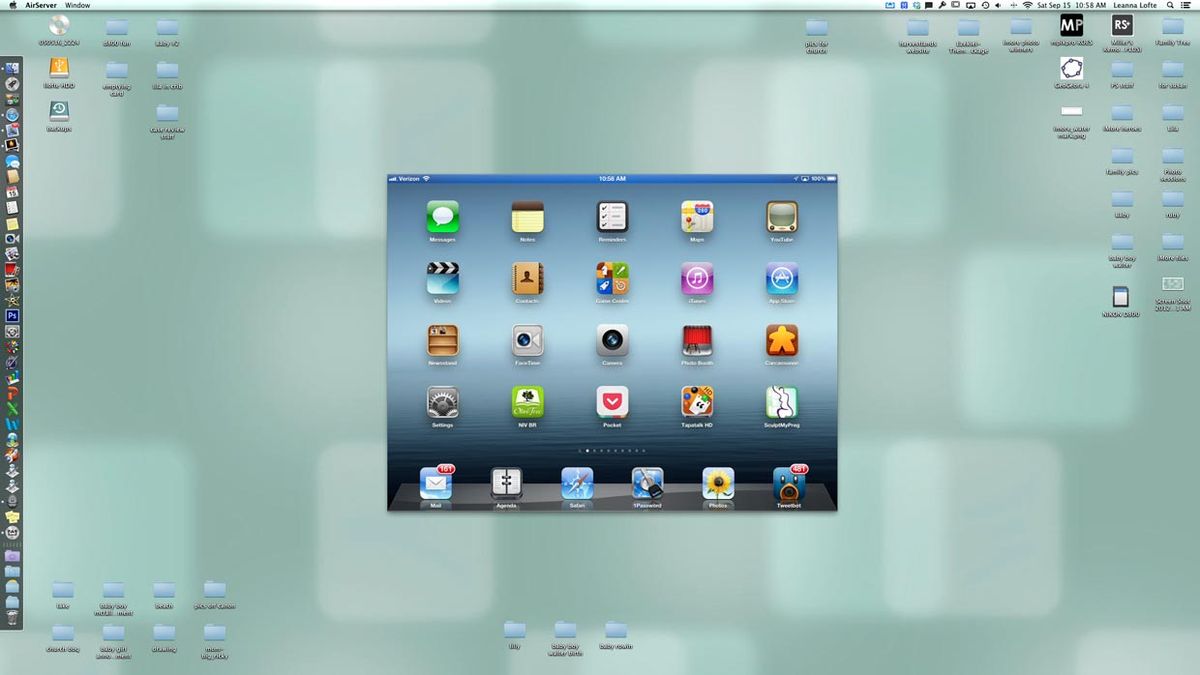The image size is (1200, 675).
Task: Open Mail in the iPad dock
Action: tap(436, 484)
